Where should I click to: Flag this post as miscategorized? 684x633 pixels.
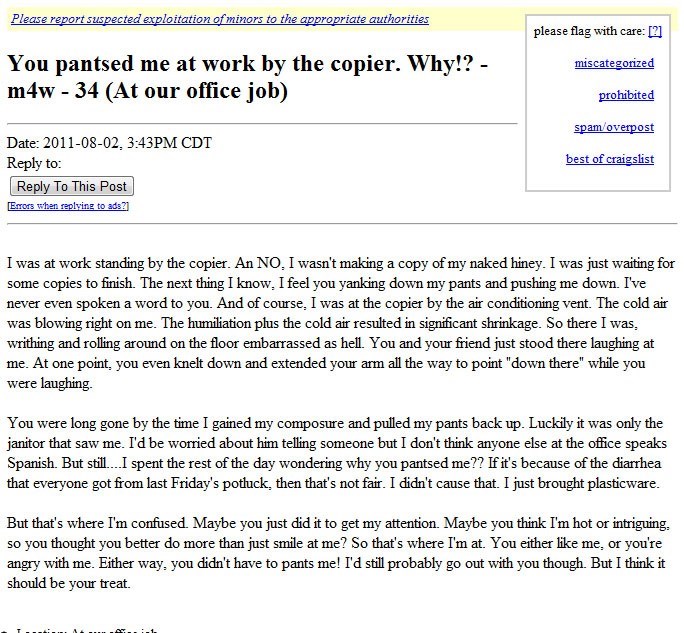click(x=614, y=63)
